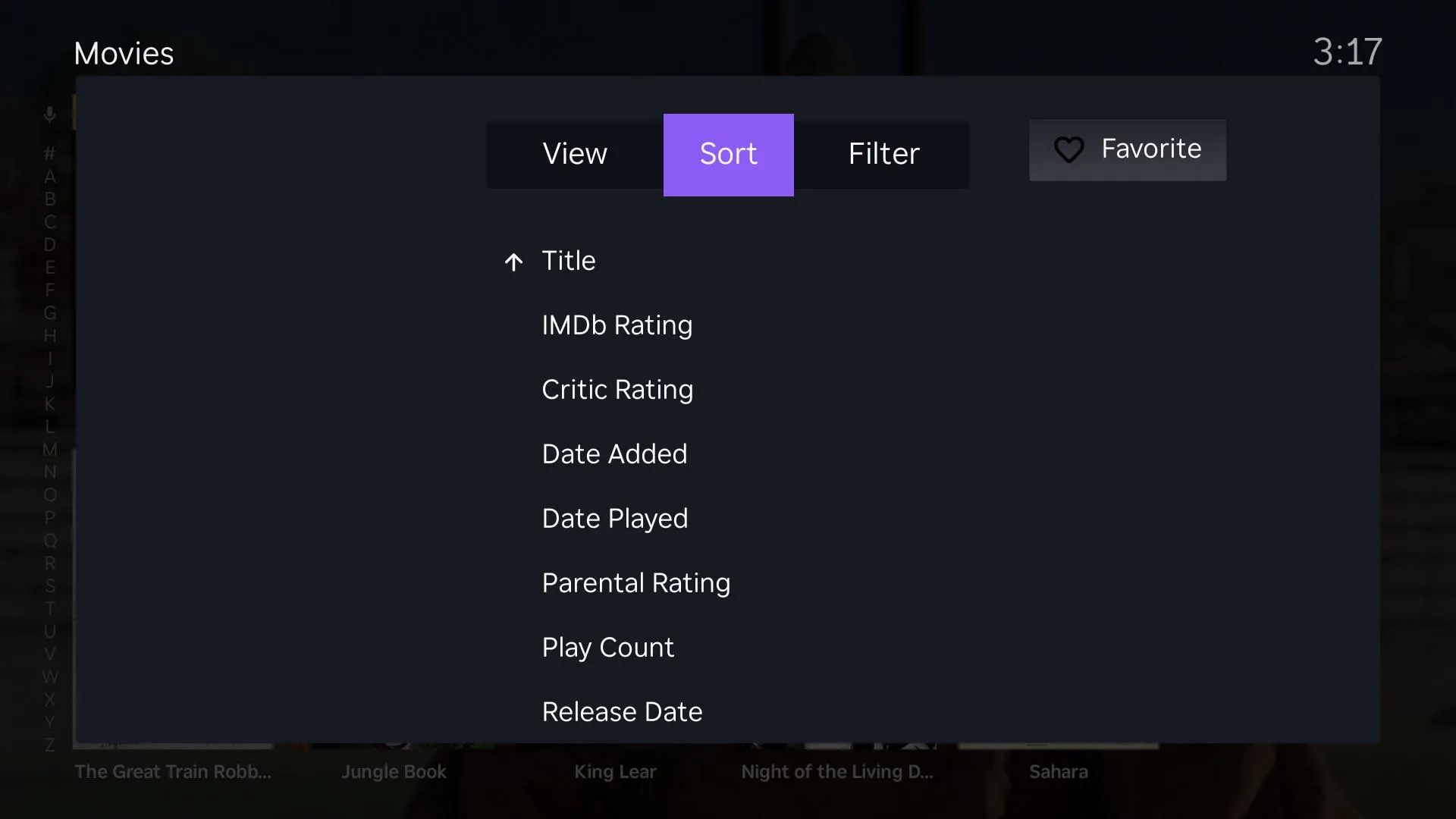Switch to the View tab

(575, 154)
